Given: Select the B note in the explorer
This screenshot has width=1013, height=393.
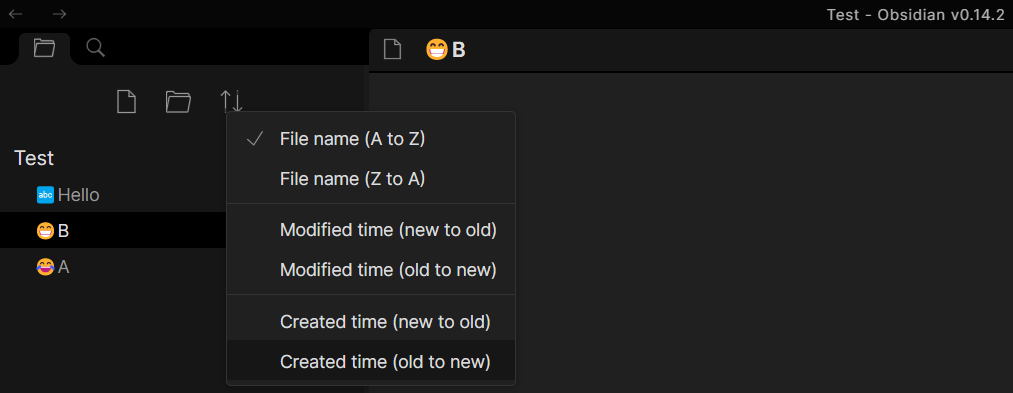Looking at the screenshot, I should pyautogui.click(x=113, y=230).
